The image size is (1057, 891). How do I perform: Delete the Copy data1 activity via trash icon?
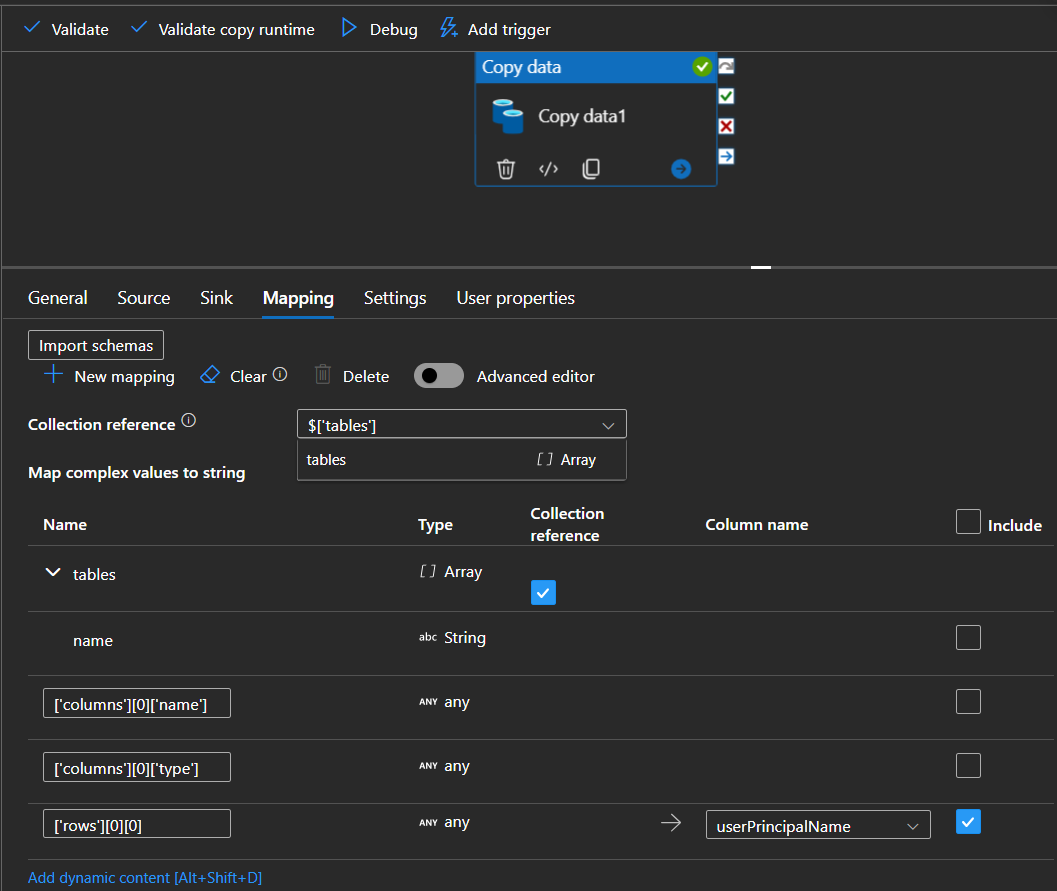(506, 169)
